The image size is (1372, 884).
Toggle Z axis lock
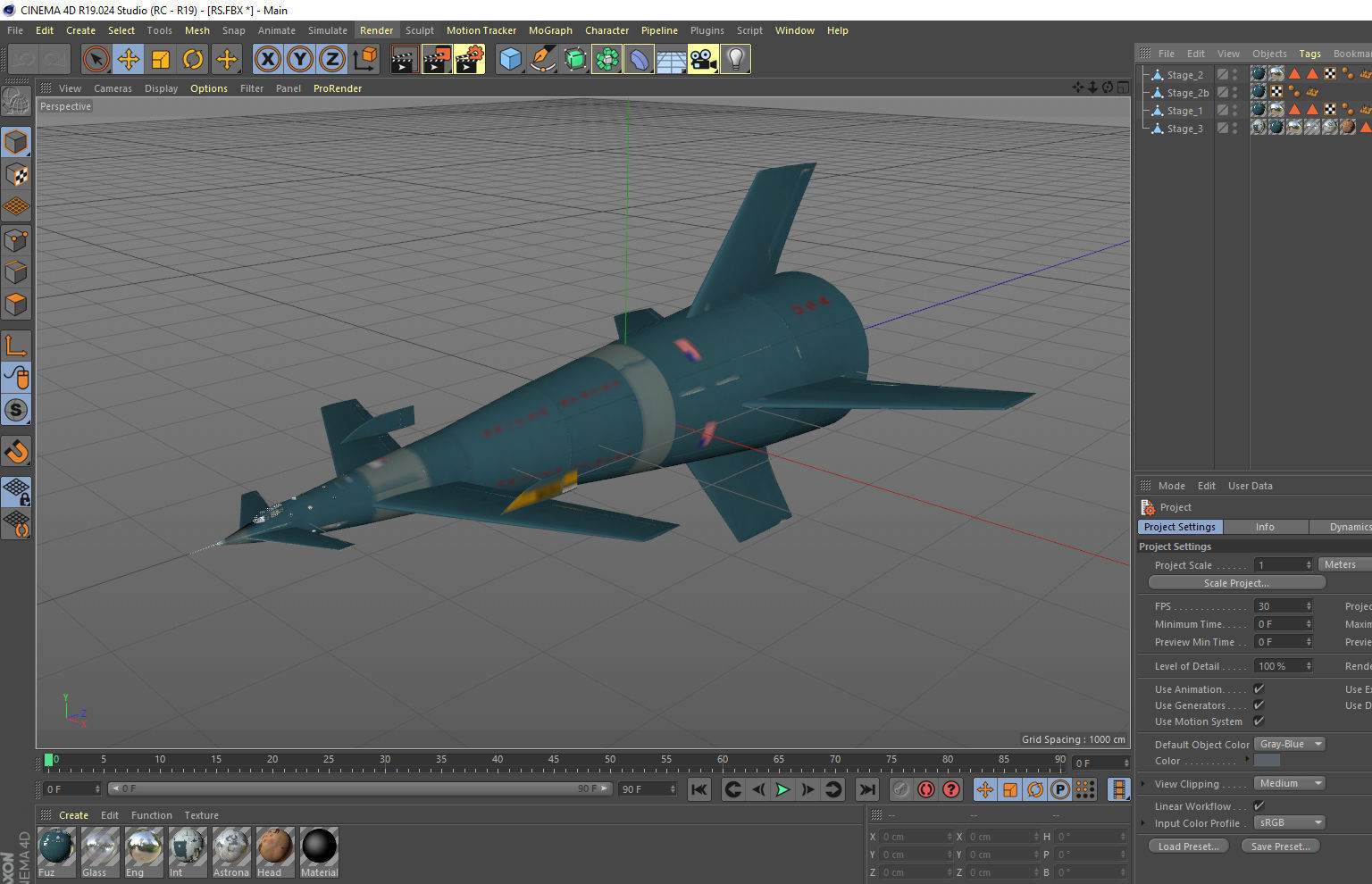[331, 60]
